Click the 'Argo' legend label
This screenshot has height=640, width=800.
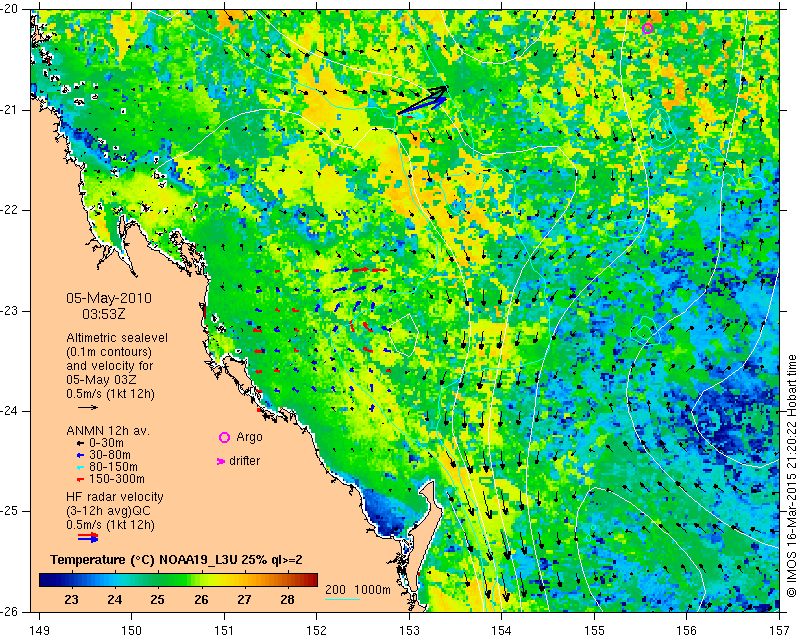click(249, 437)
